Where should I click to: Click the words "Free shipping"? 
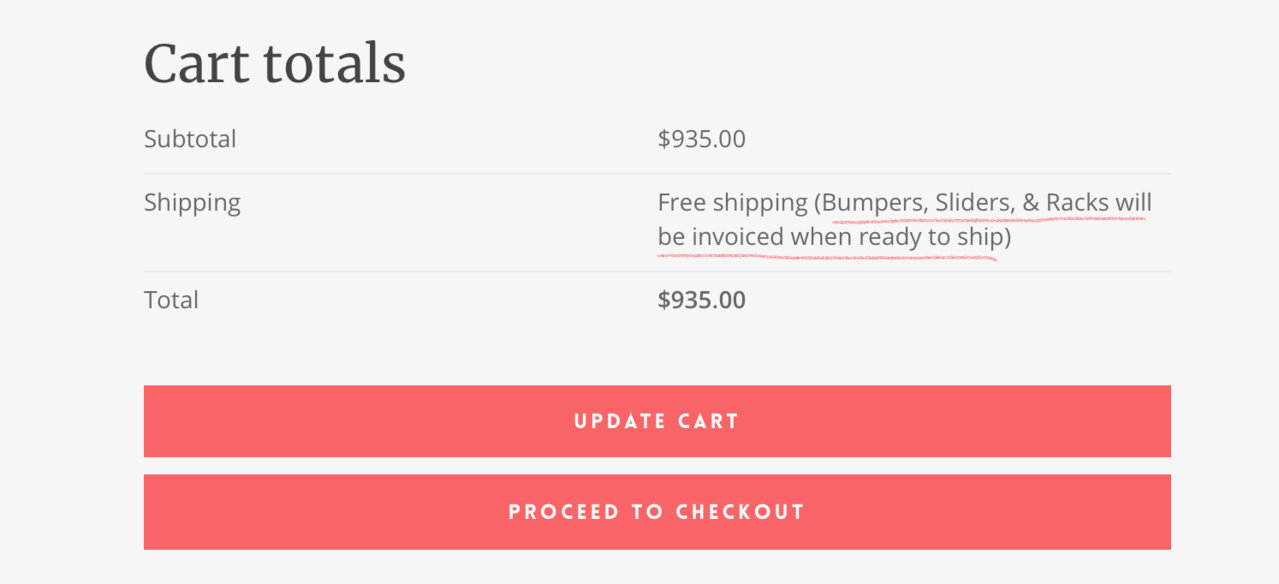pyautogui.click(x=733, y=203)
